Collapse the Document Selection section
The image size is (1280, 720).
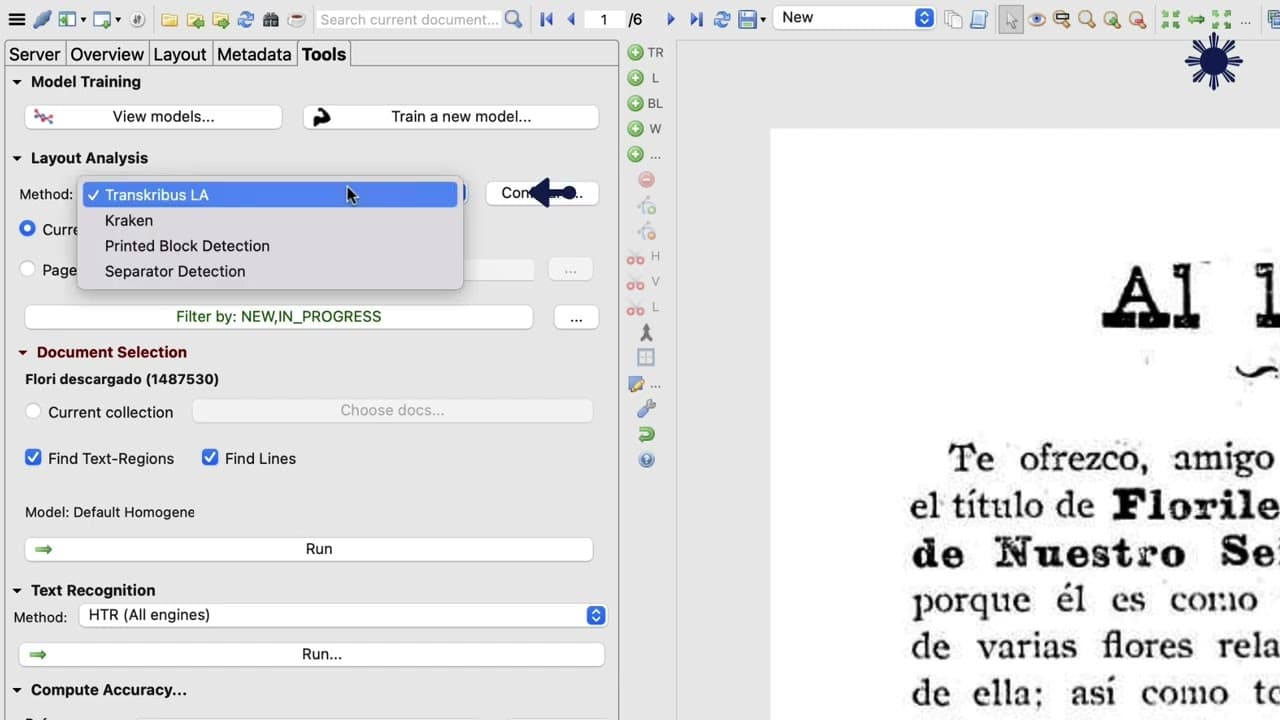(22, 352)
